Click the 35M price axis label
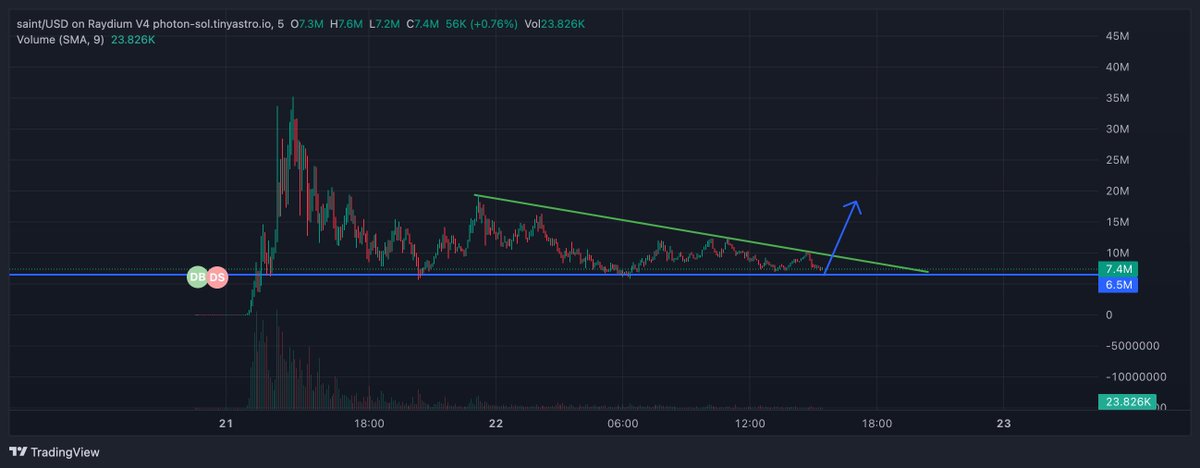1200x468 pixels. pyautogui.click(x=1117, y=99)
